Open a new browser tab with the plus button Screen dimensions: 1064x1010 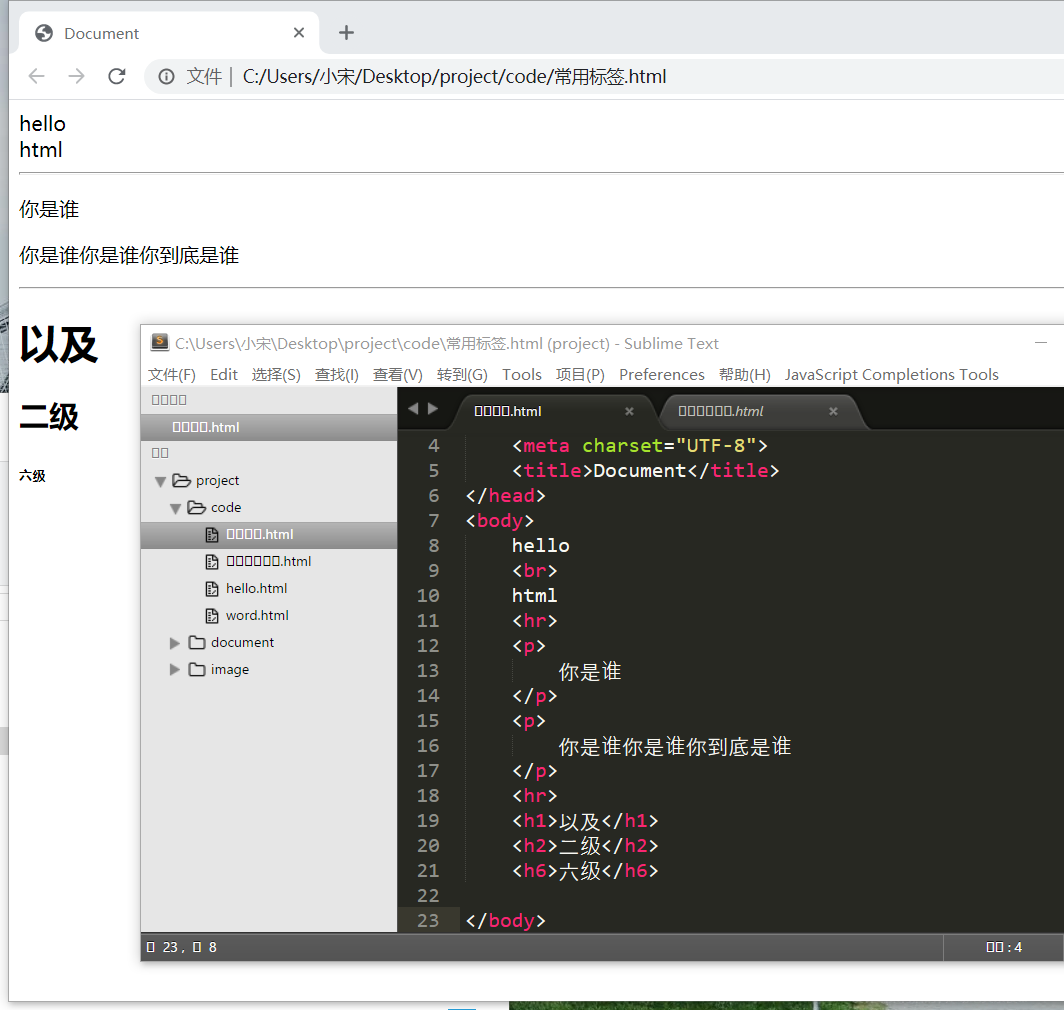point(346,32)
